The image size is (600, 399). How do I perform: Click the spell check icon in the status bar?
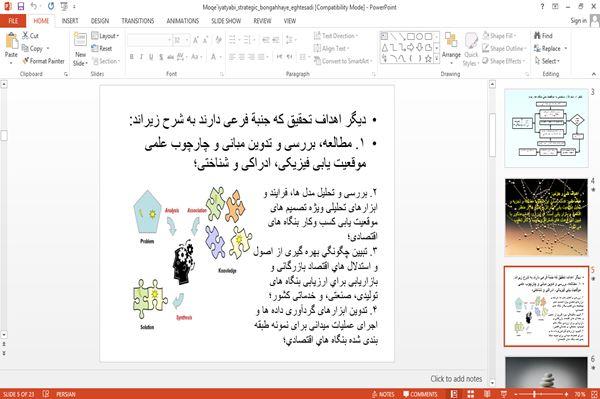pos(46,394)
